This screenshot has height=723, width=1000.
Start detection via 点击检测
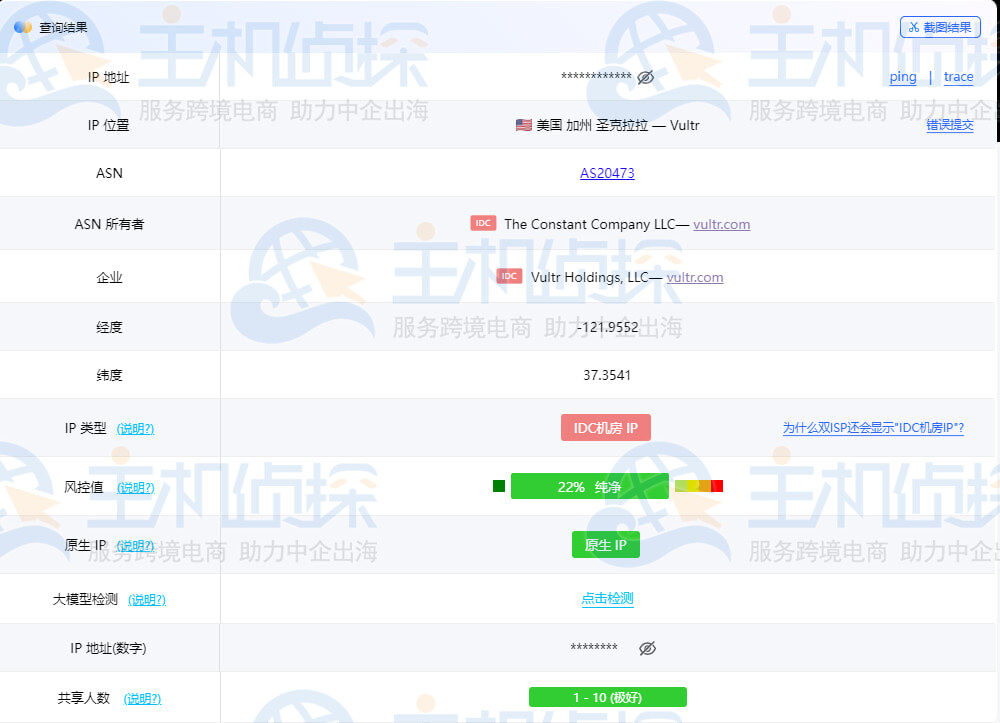(610, 598)
